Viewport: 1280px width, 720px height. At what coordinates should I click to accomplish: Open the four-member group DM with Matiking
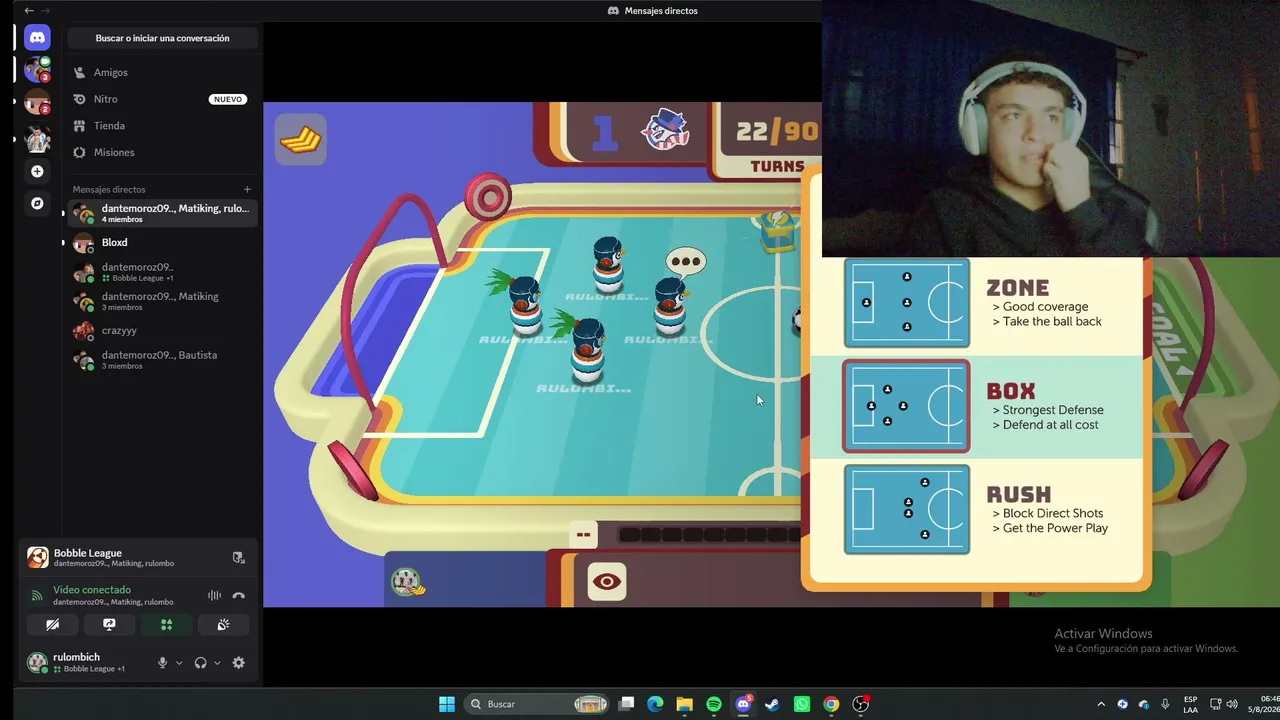click(x=162, y=213)
